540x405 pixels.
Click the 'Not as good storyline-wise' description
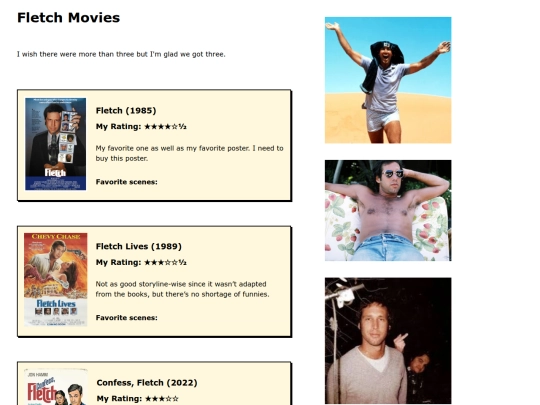[x=183, y=289]
